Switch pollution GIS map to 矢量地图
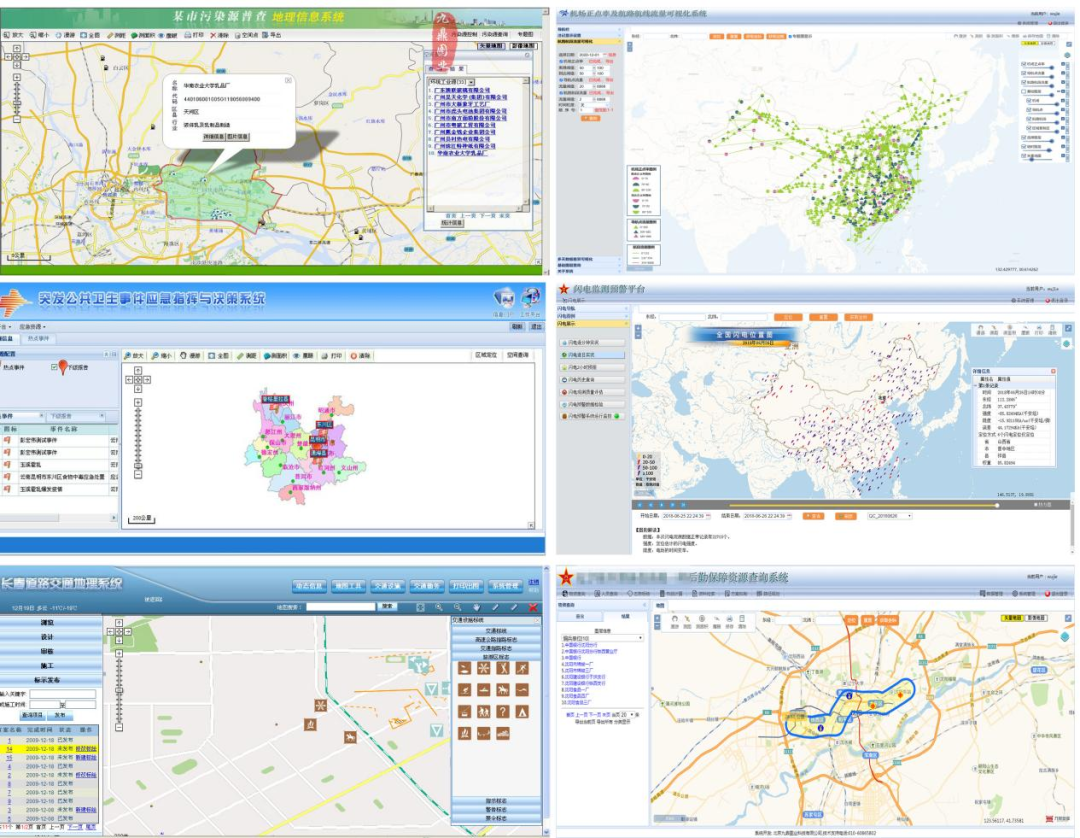Viewport: 1080px width, 838px height. 491,46
